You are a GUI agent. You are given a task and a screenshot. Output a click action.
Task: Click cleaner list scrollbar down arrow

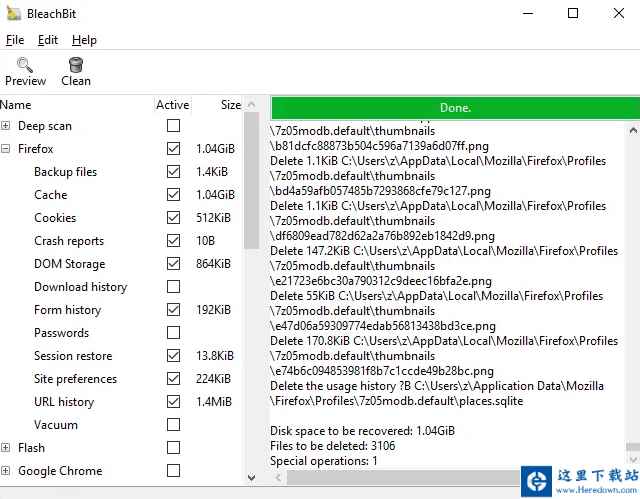click(x=251, y=477)
